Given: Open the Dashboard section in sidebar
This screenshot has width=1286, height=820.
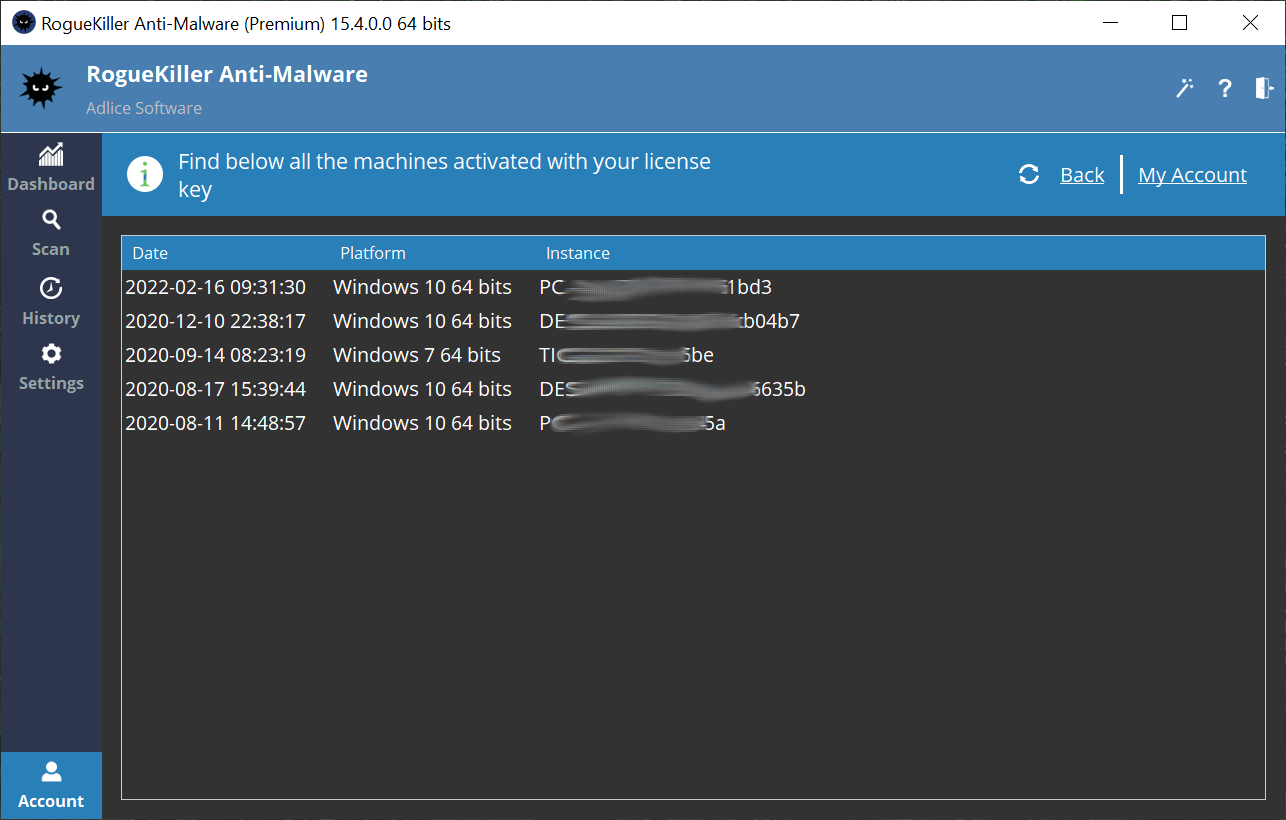Looking at the screenshot, I should [51, 168].
